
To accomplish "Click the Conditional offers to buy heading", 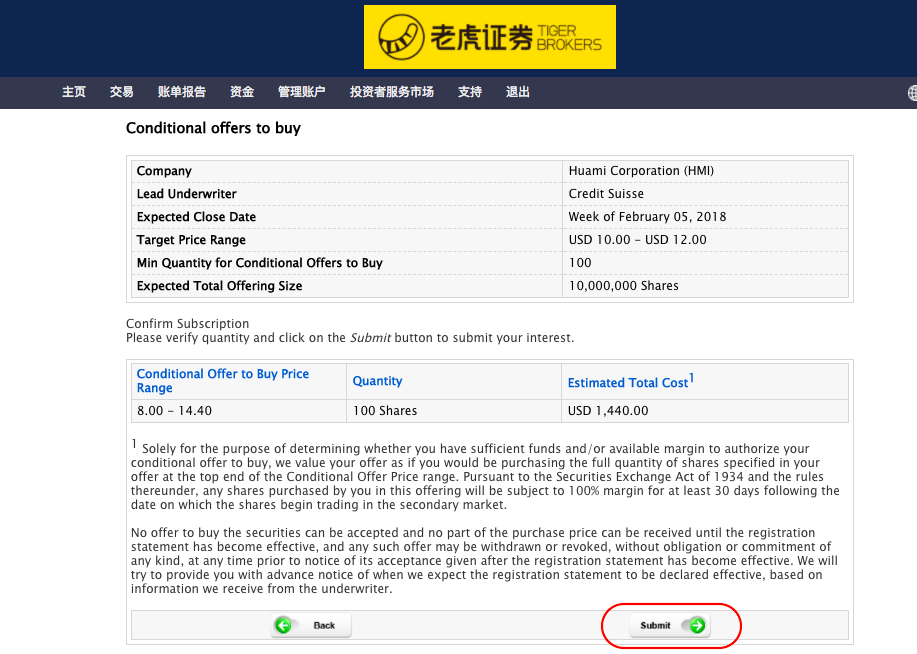I will click(213, 128).
